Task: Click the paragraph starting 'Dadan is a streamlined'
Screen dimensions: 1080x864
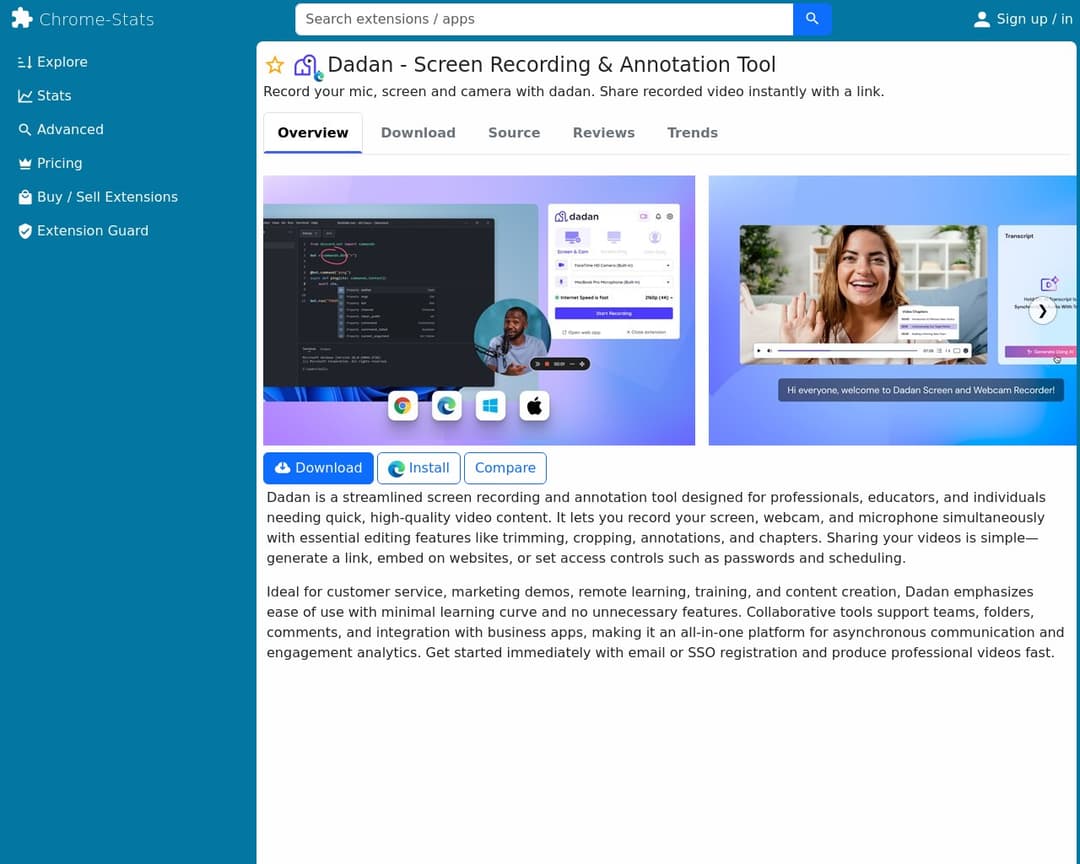Action: (656, 528)
